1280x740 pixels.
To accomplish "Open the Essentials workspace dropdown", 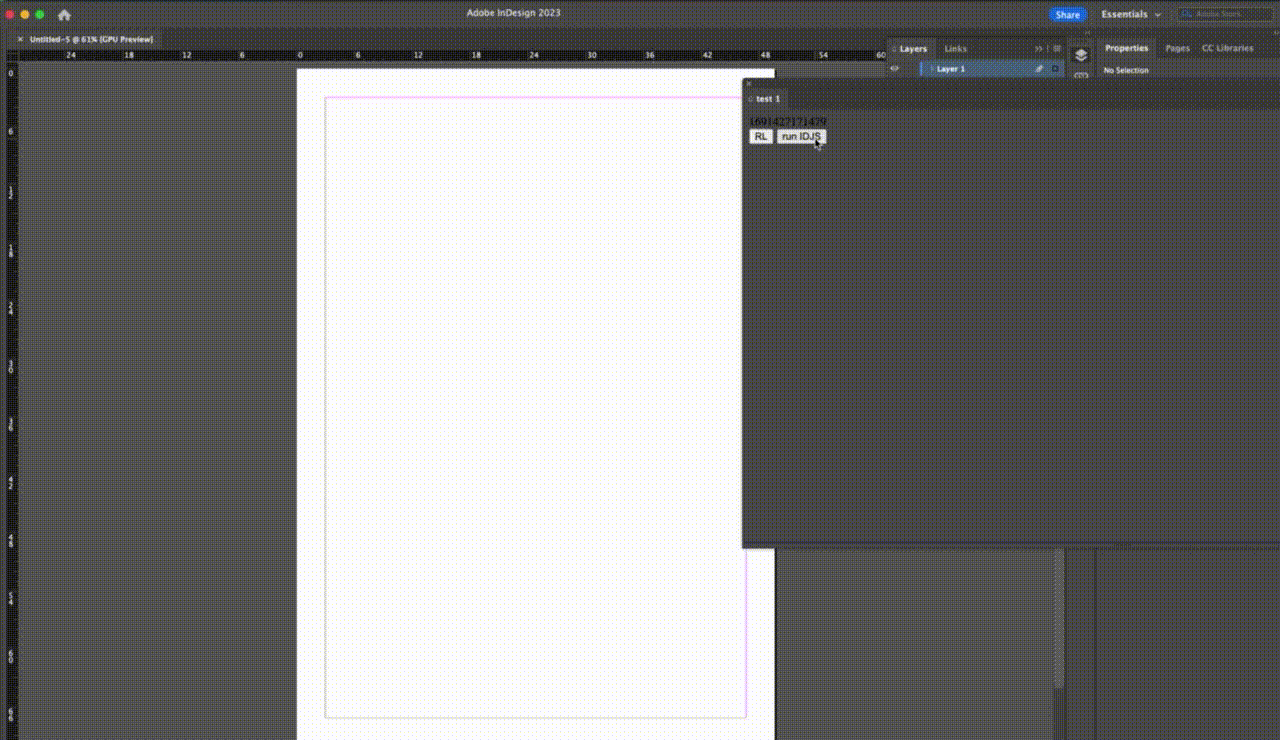I will click(x=1131, y=15).
